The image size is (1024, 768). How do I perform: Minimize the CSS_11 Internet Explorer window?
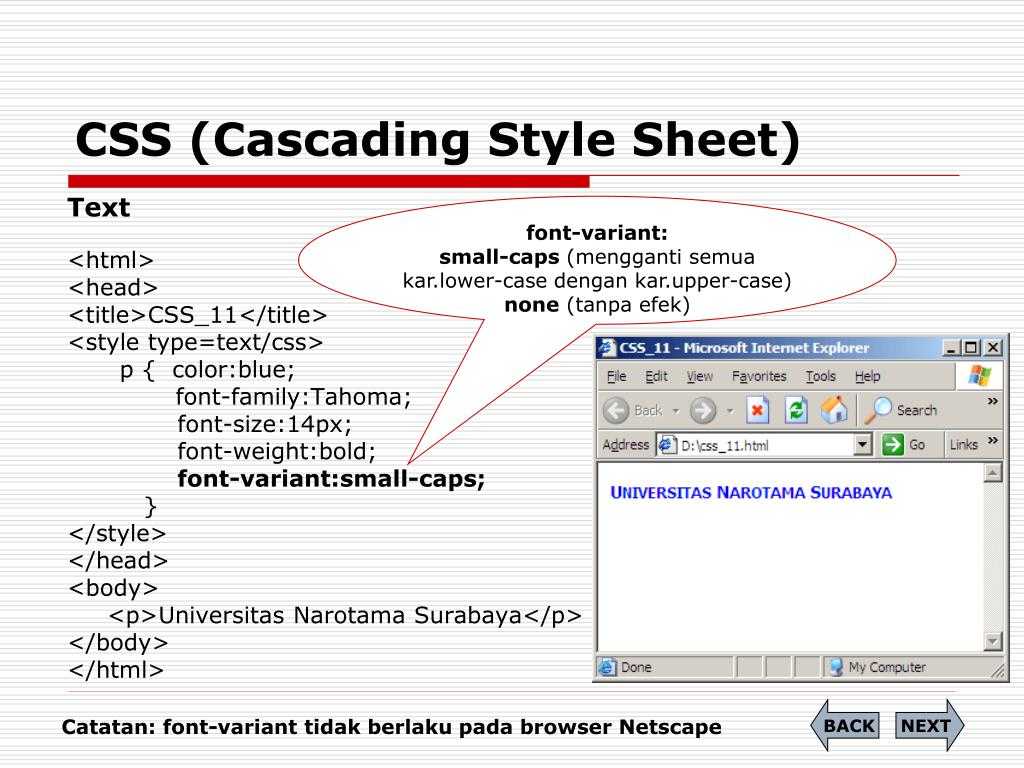click(951, 347)
